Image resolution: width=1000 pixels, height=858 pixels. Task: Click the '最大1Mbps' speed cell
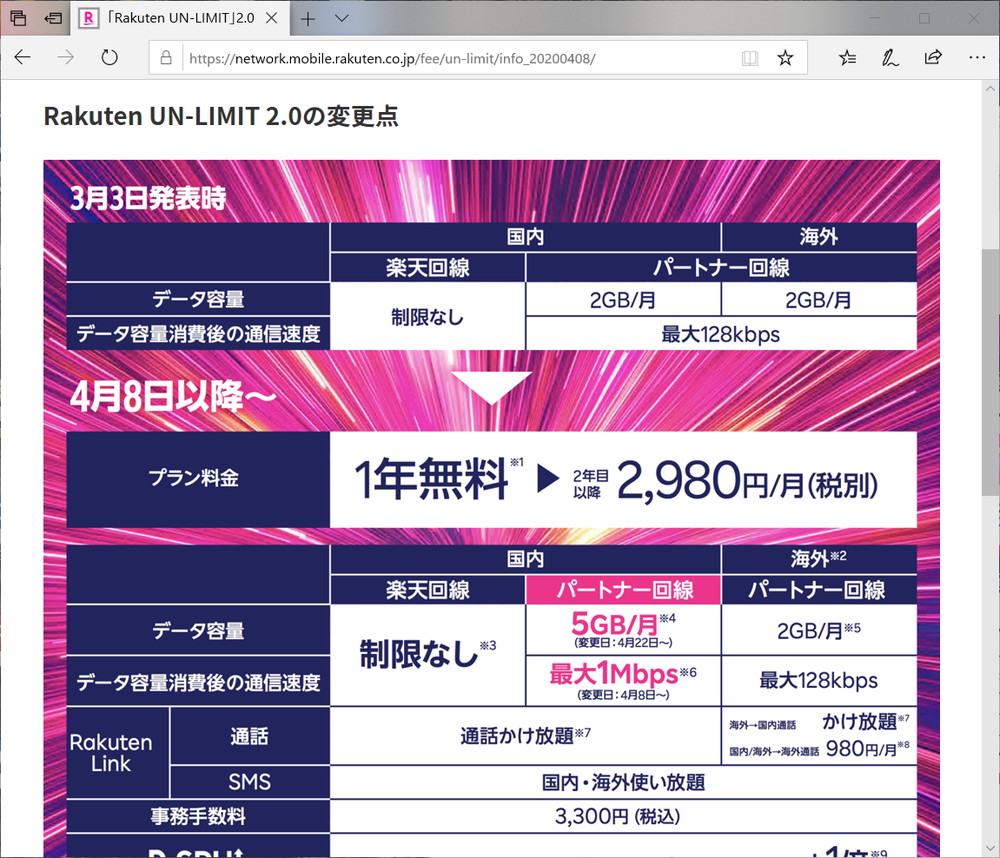(x=623, y=680)
